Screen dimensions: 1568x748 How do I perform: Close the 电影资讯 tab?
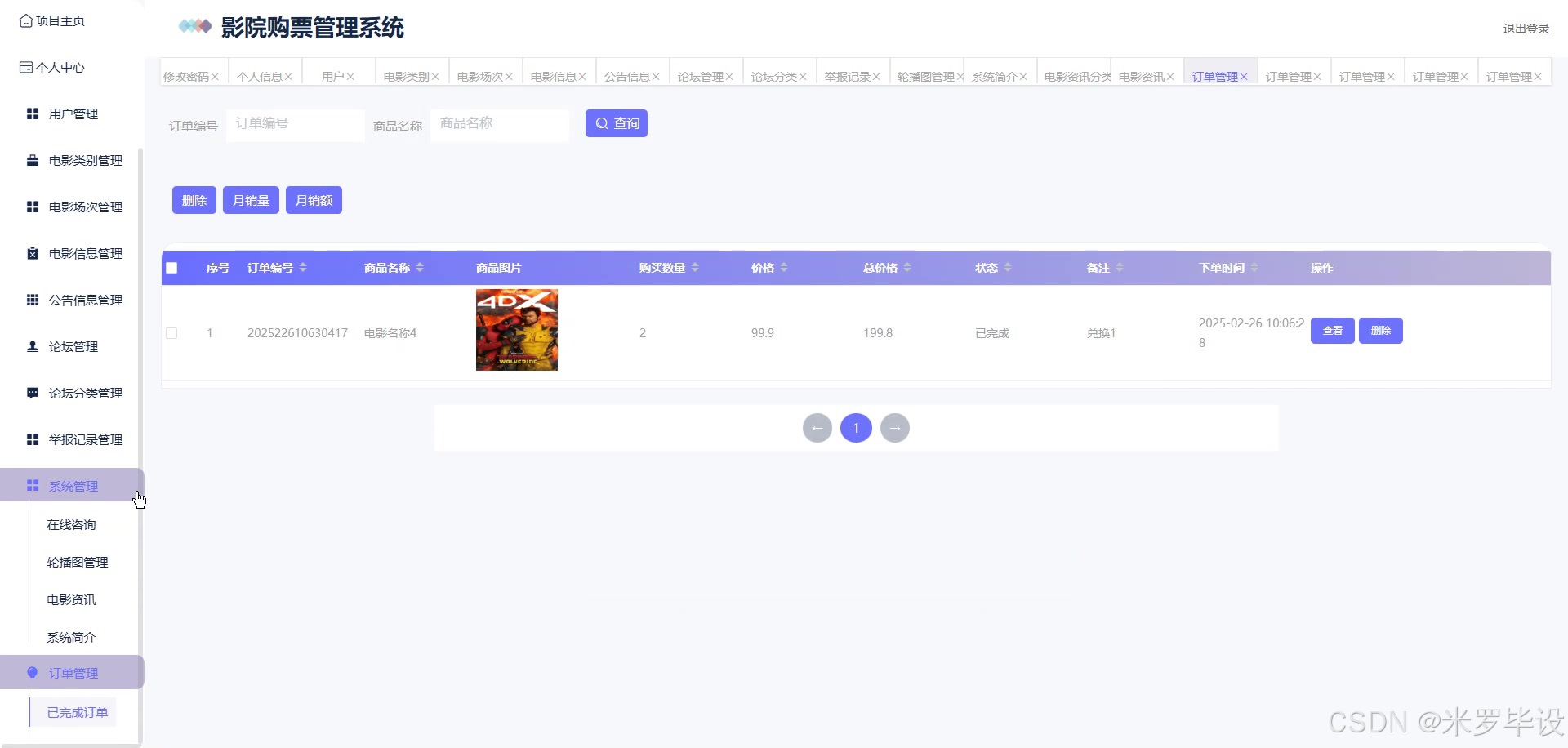point(1170,77)
